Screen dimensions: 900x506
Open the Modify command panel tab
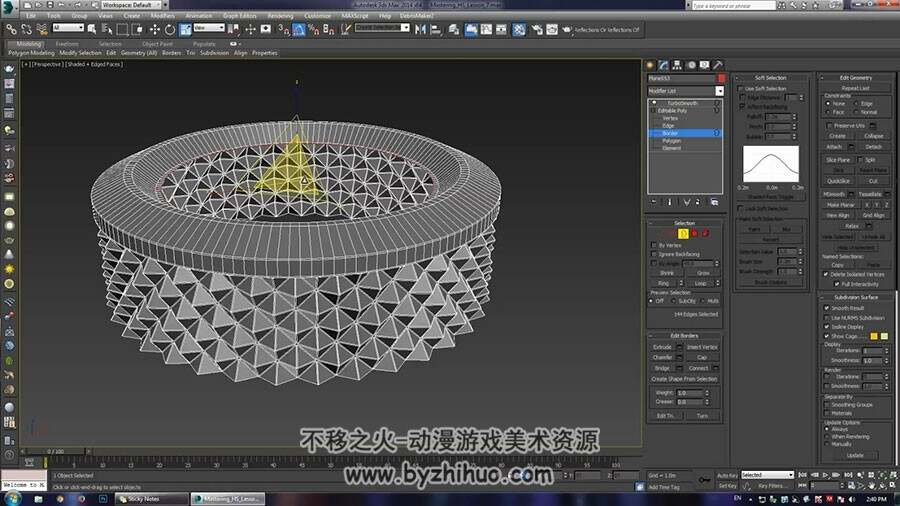(664, 65)
